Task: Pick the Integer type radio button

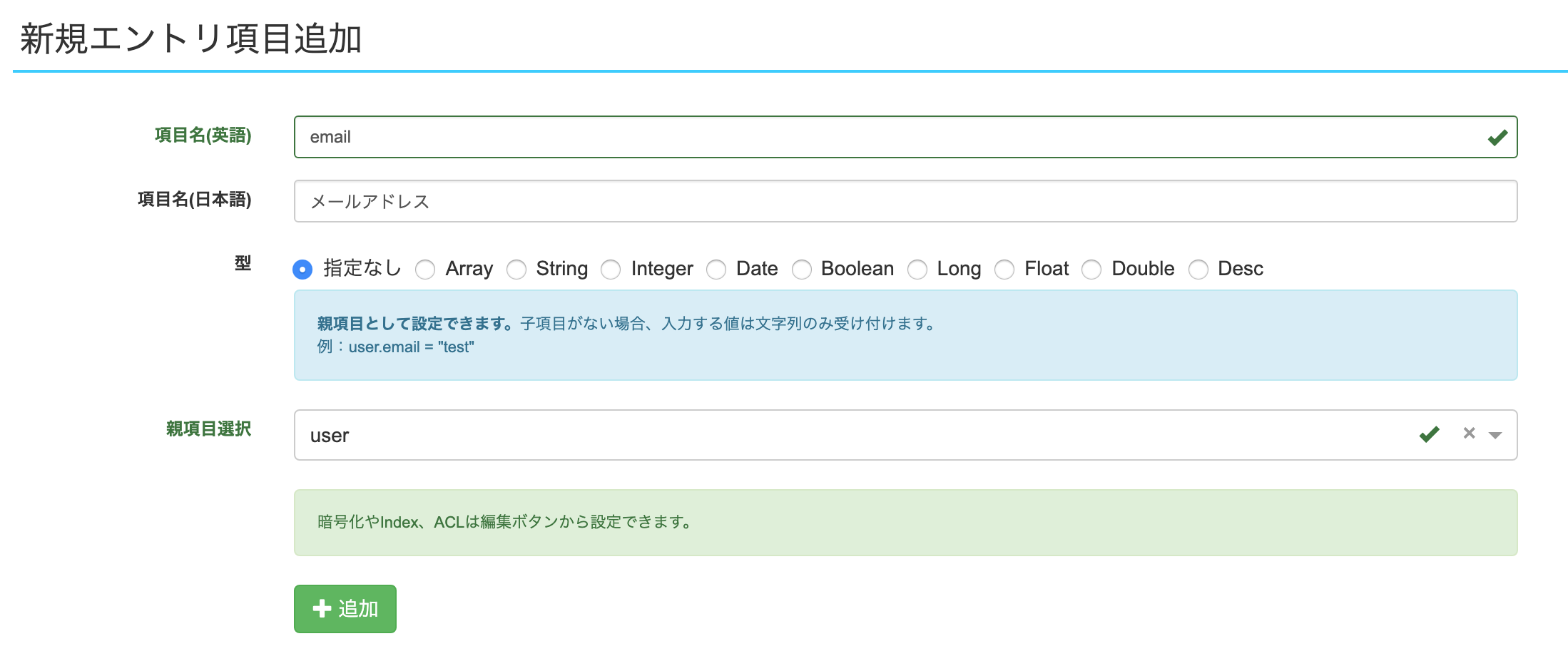Action: coord(611,270)
